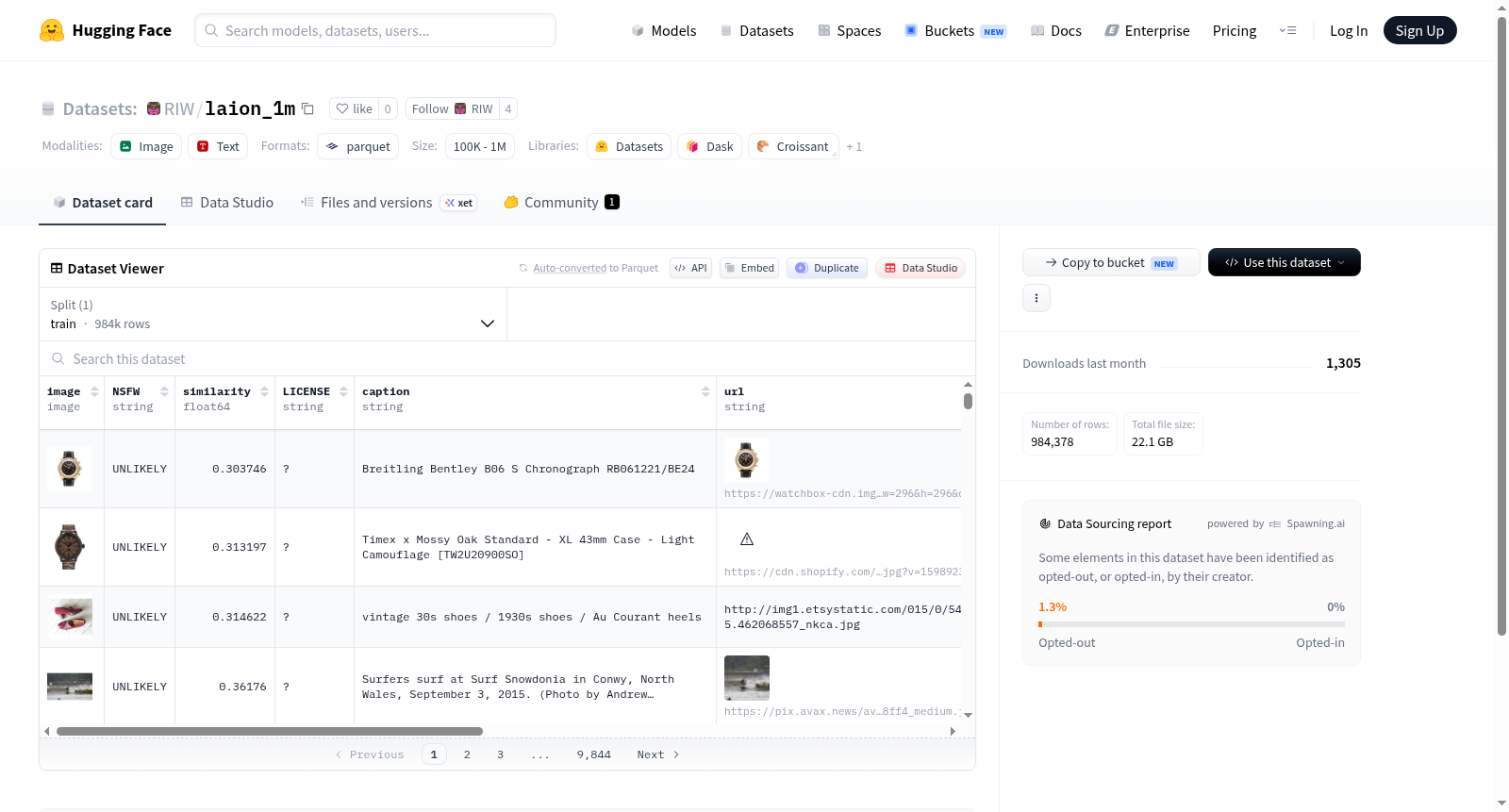The height and width of the screenshot is (812, 1509).
Task: Click the broken image warning icon
Action: pyautogui.click(x=747, y=539)
